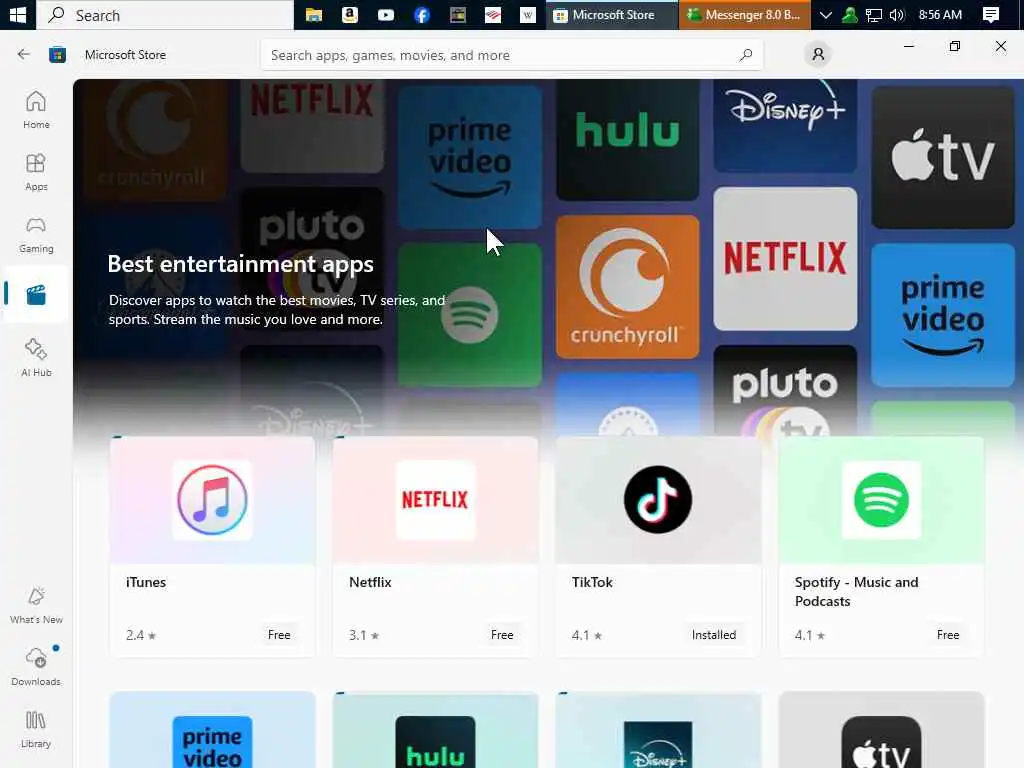Go to the Home section in sidebar
Screen dimensions: 1024x768
[36, 110]
